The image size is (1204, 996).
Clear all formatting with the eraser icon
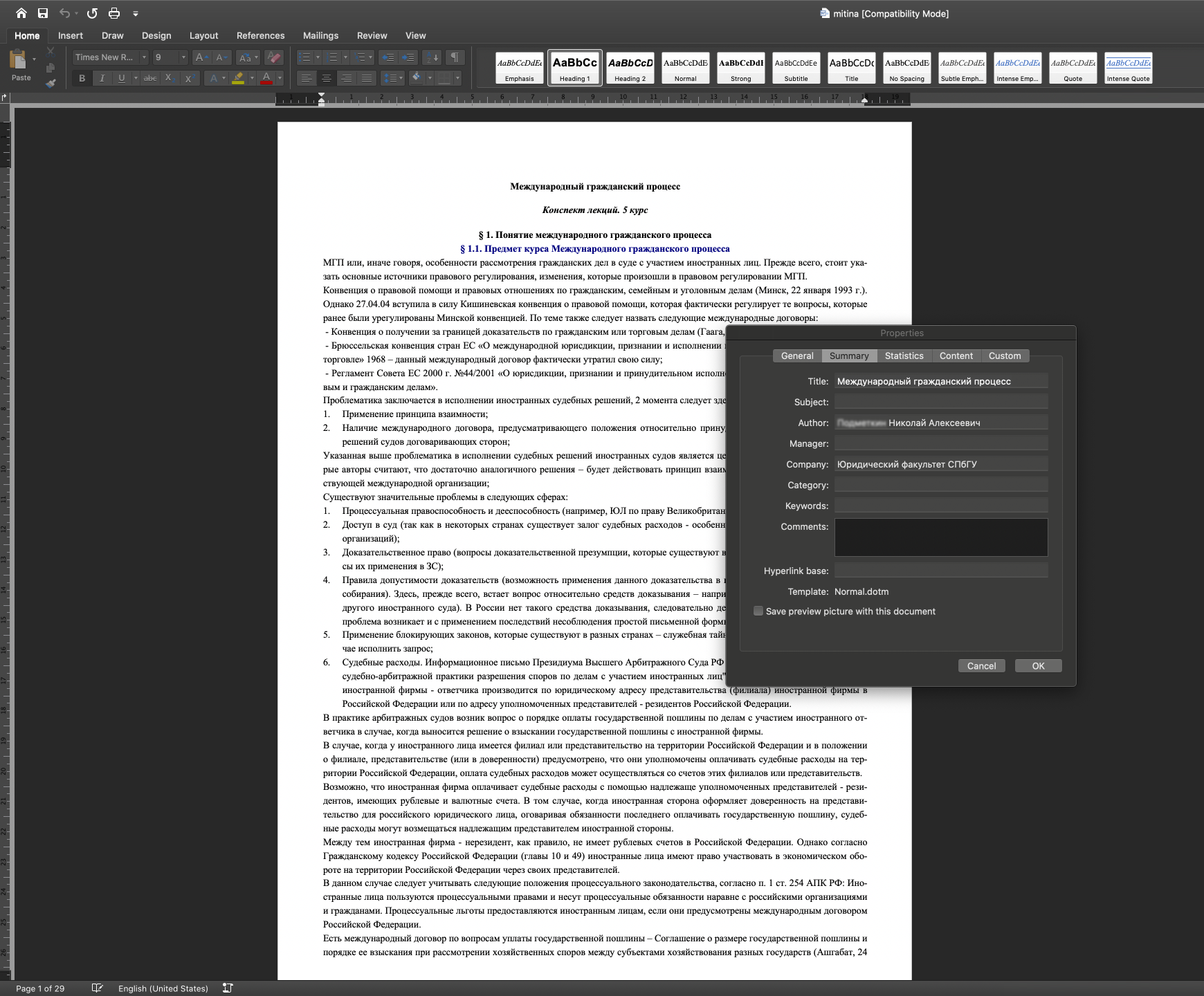(274, 57)
